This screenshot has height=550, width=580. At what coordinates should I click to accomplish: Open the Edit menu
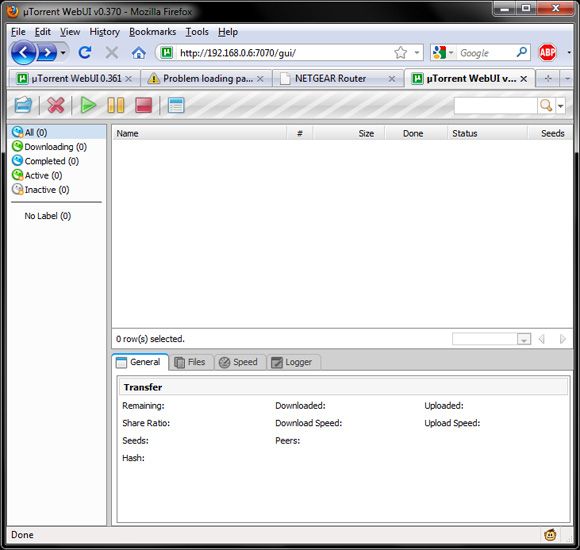coord(43,32)
